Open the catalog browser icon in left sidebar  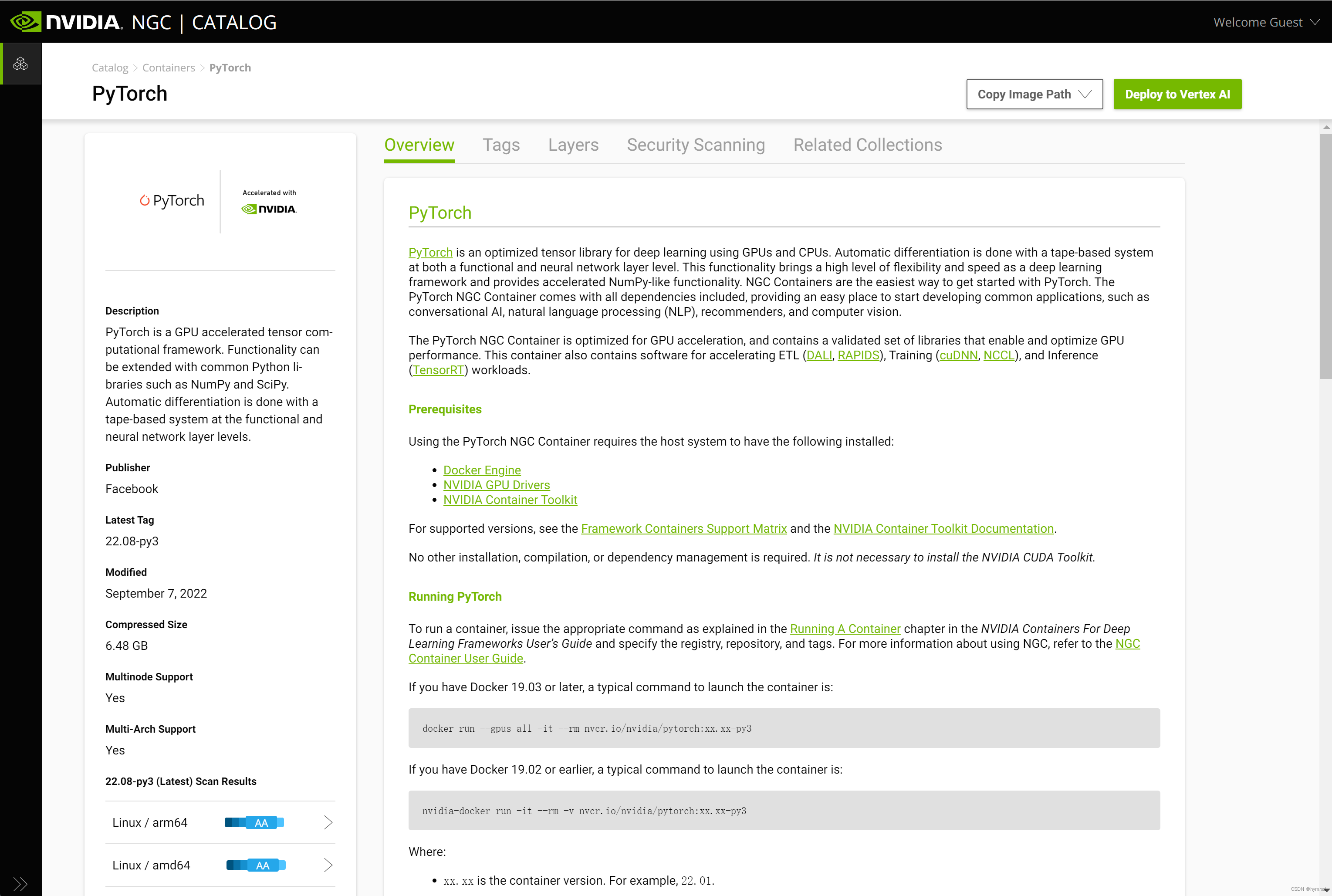pos(20,64)
